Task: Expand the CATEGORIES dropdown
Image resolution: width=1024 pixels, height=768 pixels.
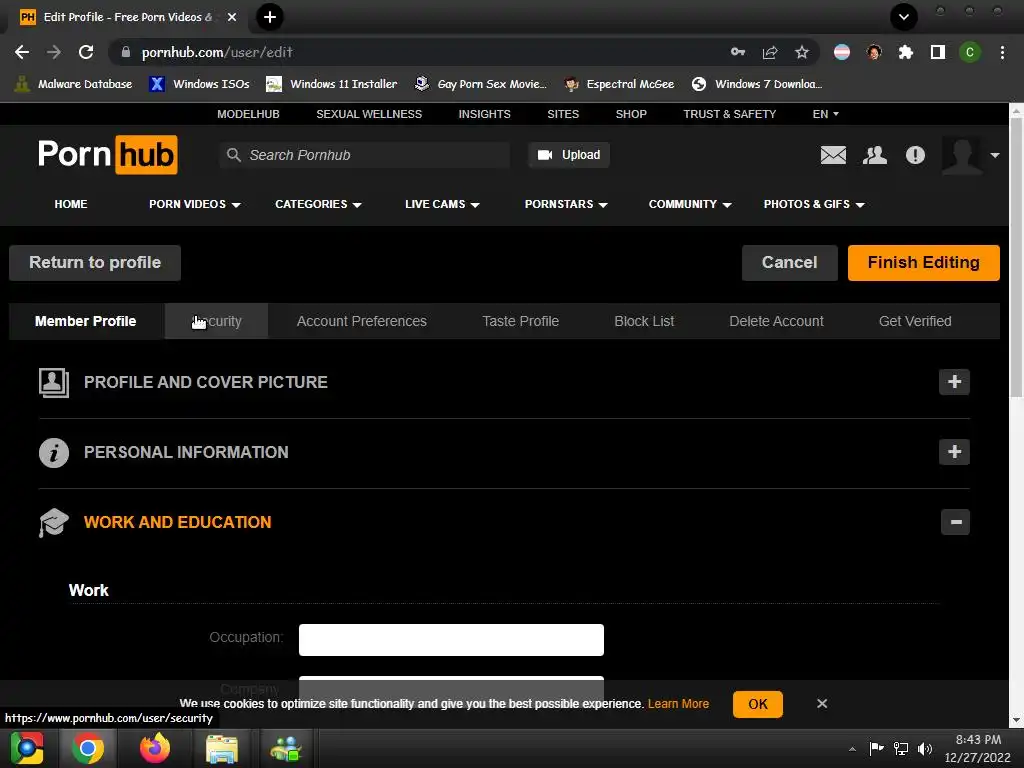Action: [x=318, y=204]
